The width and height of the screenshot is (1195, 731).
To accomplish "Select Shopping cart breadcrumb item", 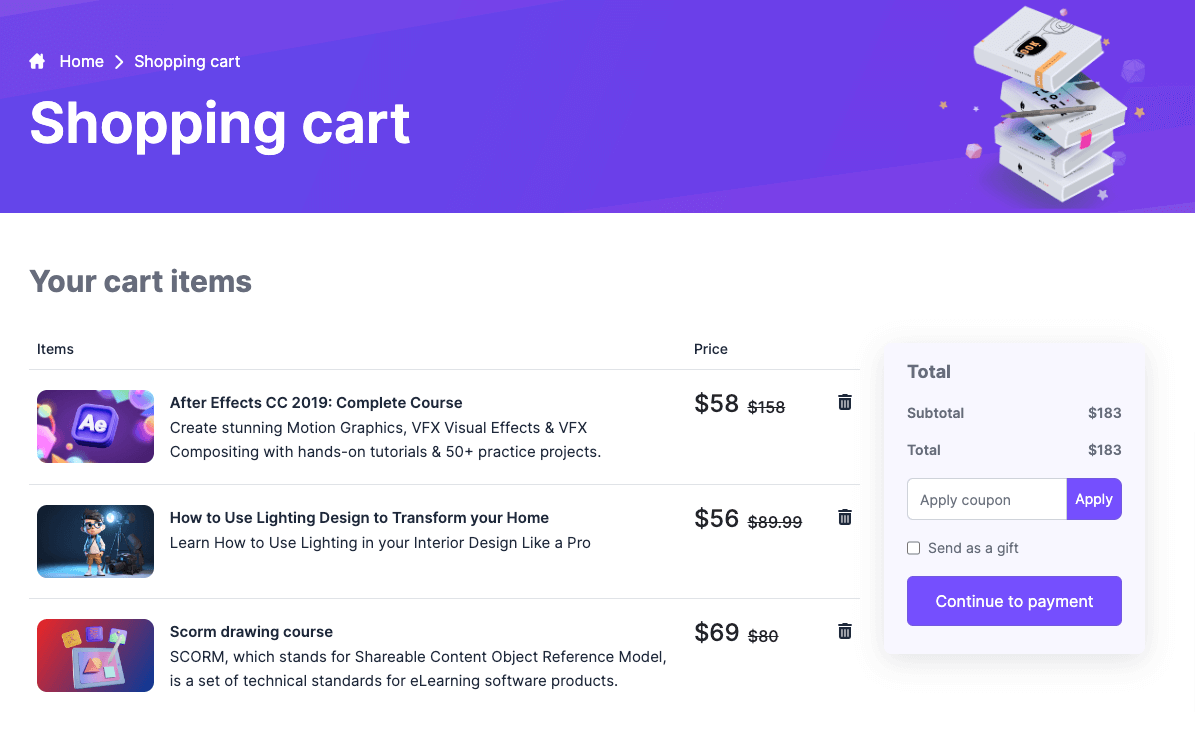I will point(187,62).
